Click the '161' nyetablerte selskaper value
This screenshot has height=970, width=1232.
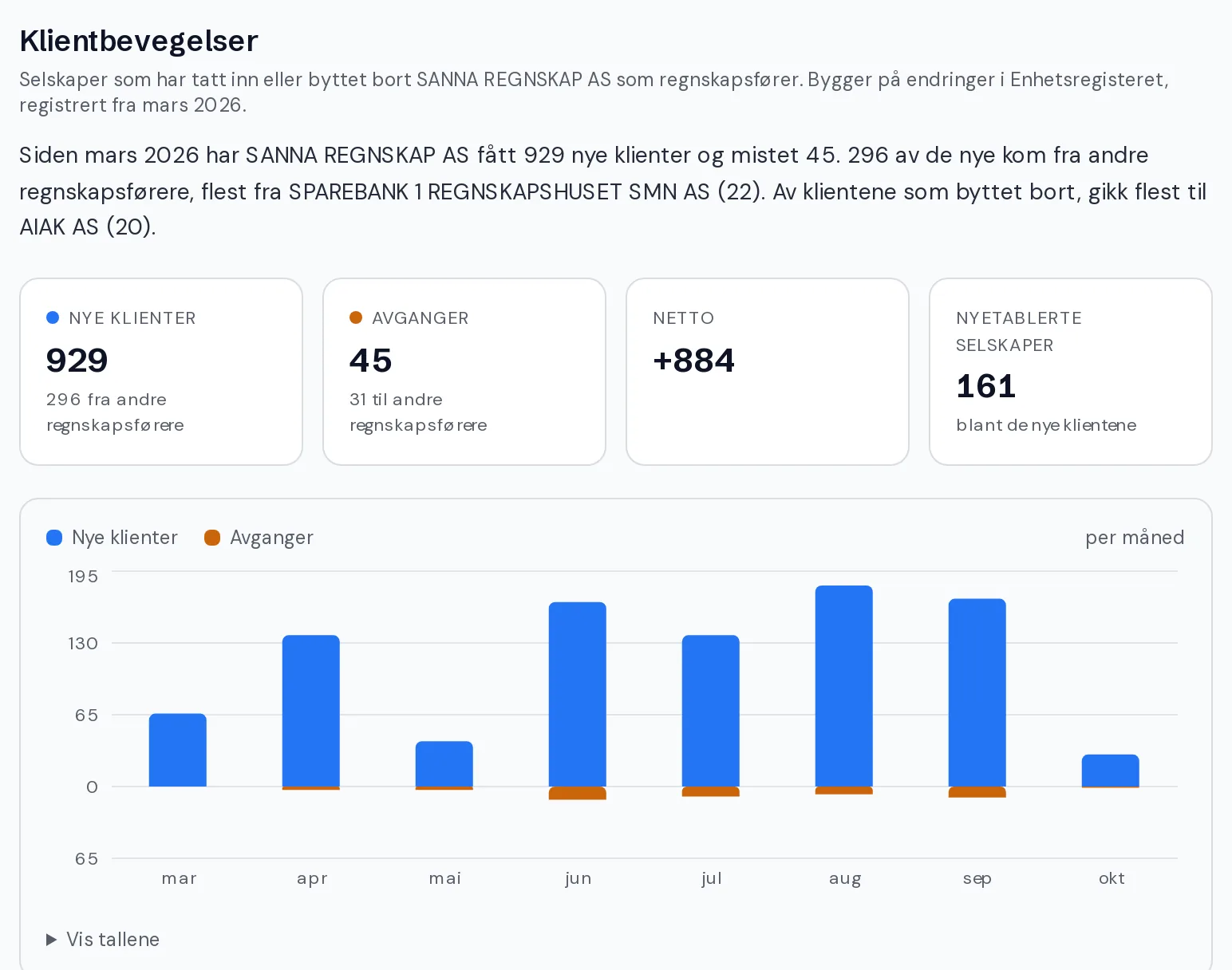pos(986,387)
